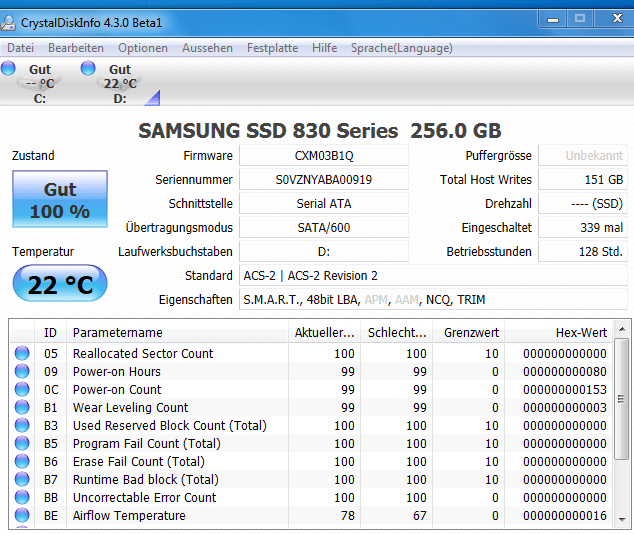Image resolution: width=634 pixels, height=534 pixels.
Task: Click the Laufwerksbuchstaben D: field
Action: (324, 252)
